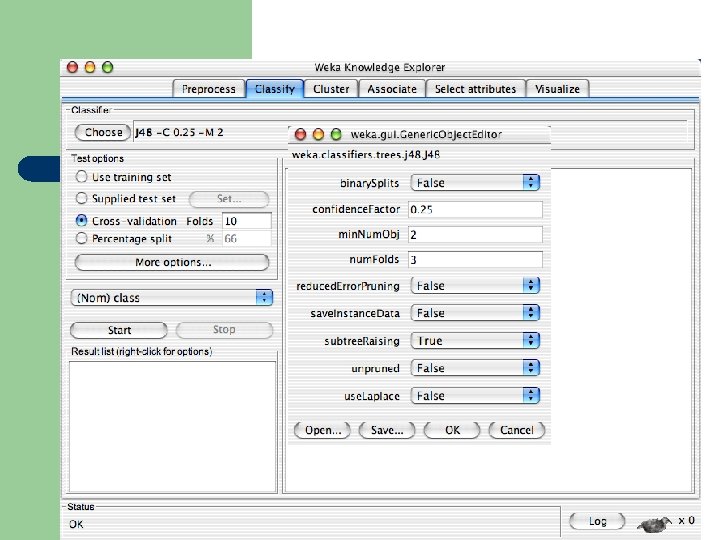
Task: Open the useLaplace dropdown
Action: coord(475,395)
